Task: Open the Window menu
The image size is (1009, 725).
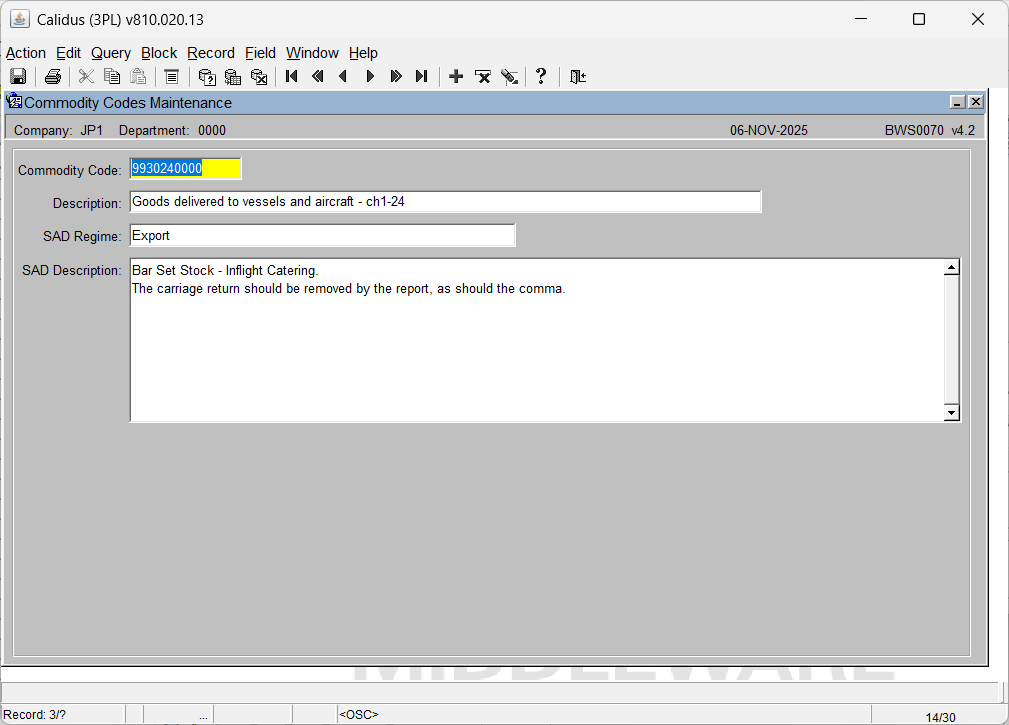Action: tap(312, 53)
